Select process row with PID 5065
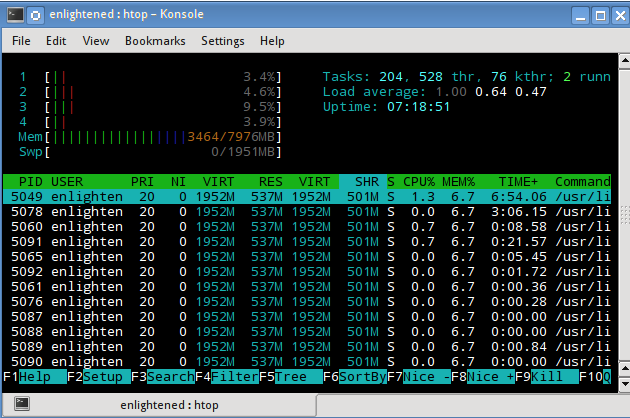Image resolution: width=630 pixels, height=418 pixels. pos(307,256)
